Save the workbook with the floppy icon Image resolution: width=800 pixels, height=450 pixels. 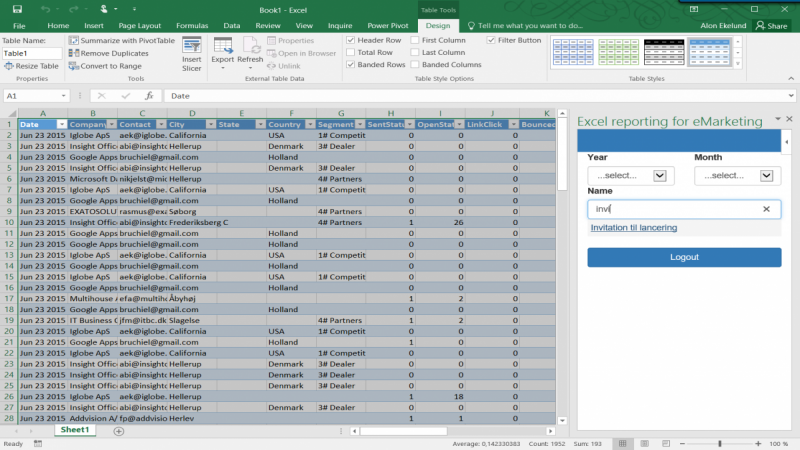click(17, 9)
